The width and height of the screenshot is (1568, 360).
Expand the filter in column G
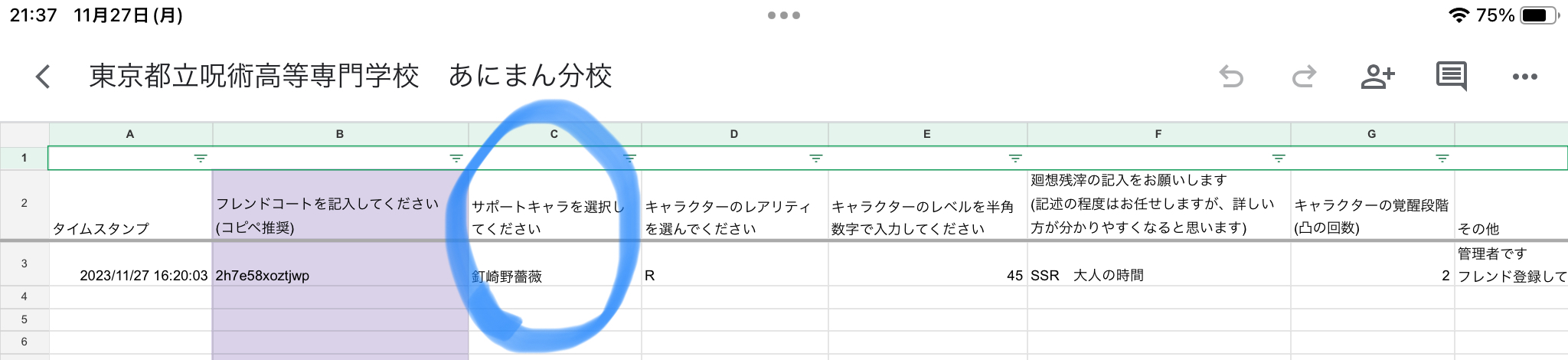[x=1442, y=159]
